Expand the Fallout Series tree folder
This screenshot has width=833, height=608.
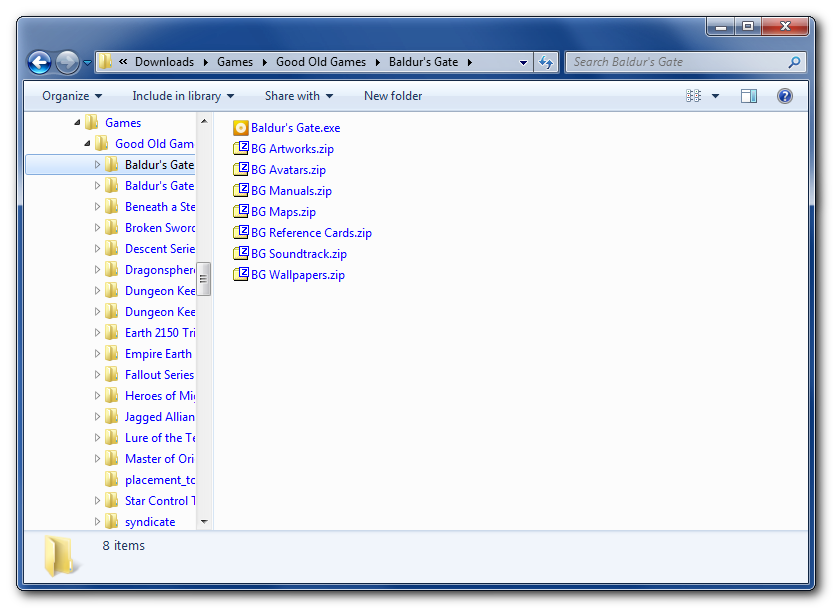tap(97, 375)
